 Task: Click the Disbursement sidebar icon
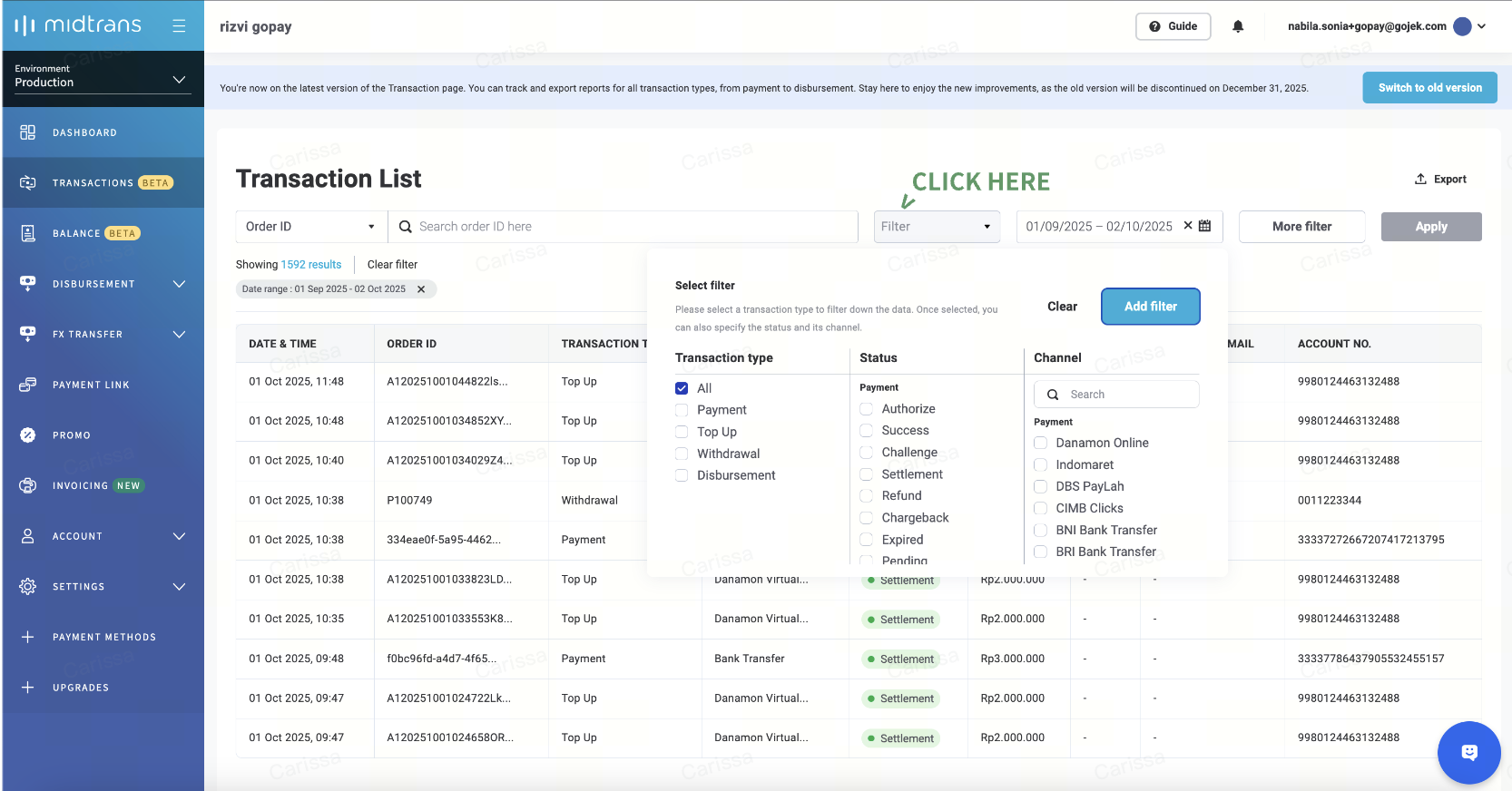(x=28, y=283)
